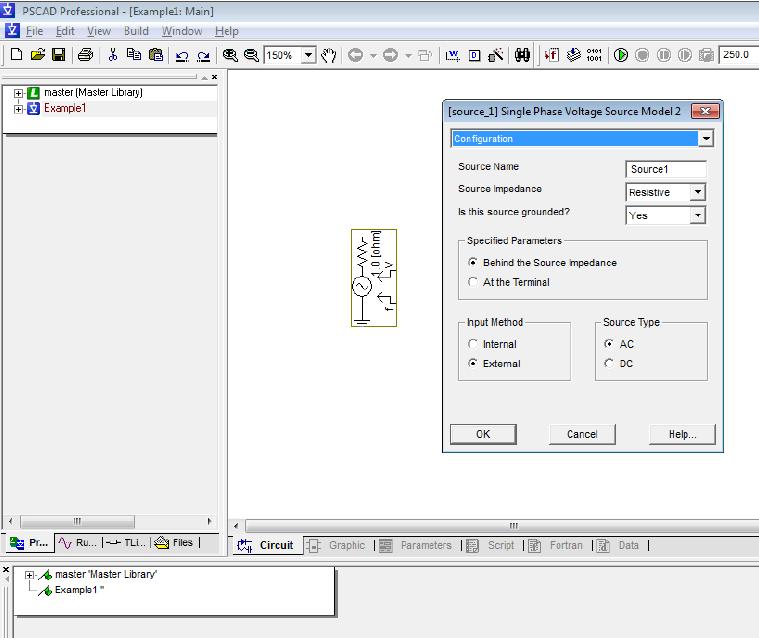Click the Cut (scissors) toolbar icon
Image resolution: width=759 pixels, height=638 pixels.
point(113,55)
